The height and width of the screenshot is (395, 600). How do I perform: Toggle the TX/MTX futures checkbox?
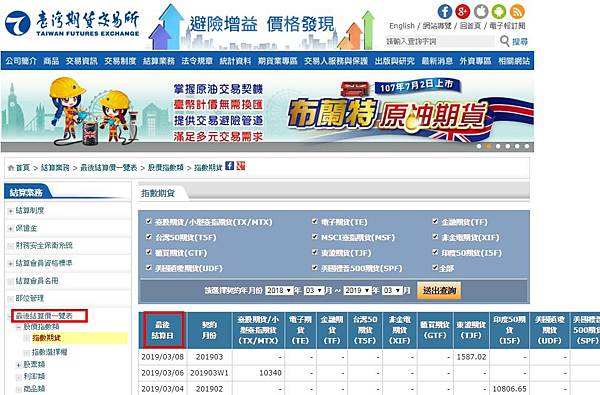pyautogui.click(x=149, y=221)
